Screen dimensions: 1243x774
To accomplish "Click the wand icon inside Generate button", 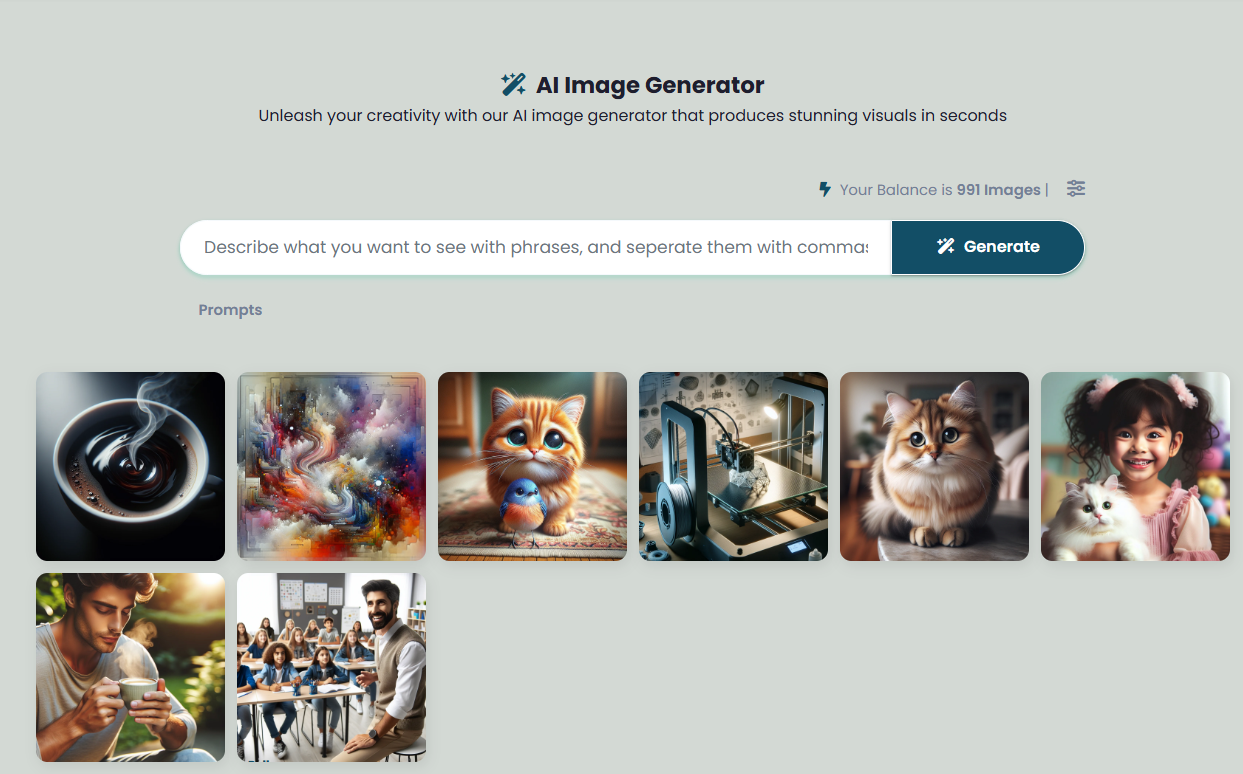I will (x=946, y=246).
